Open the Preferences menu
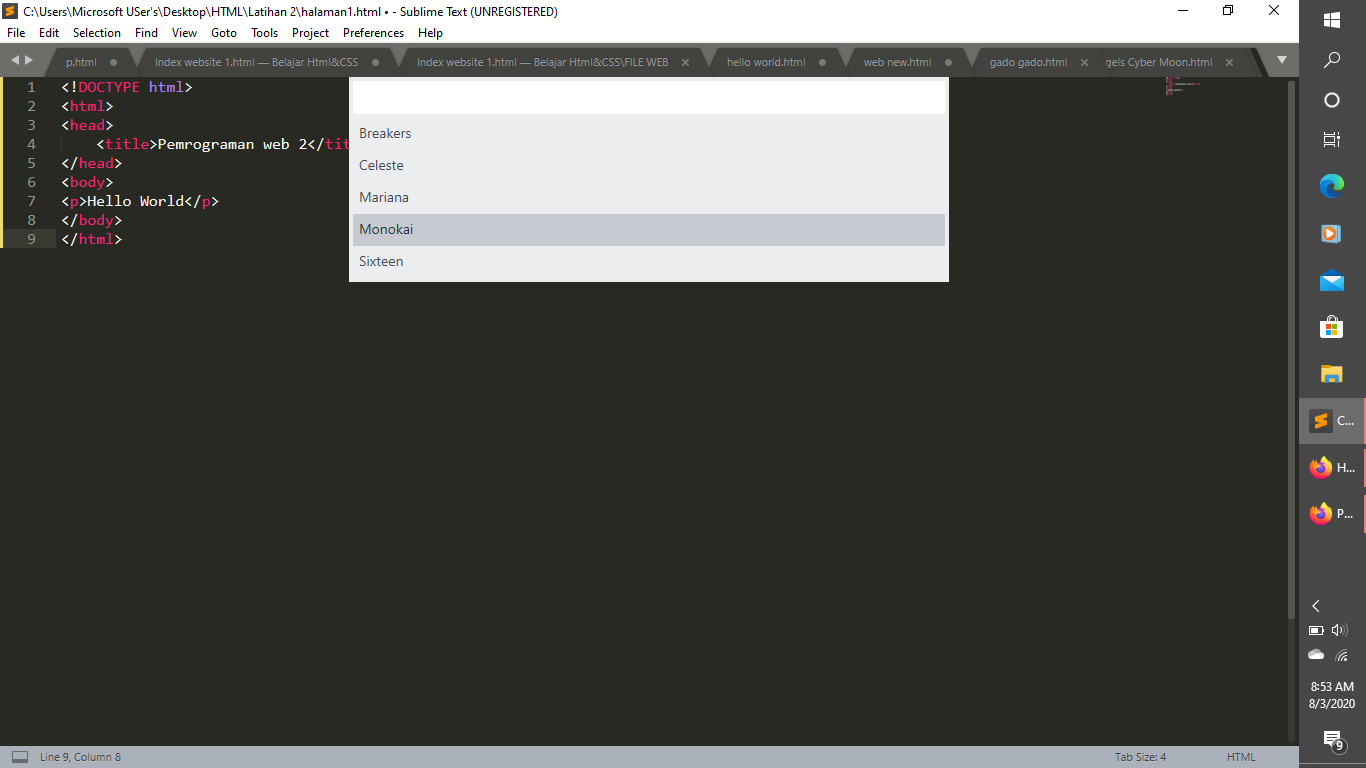Screen dimensions: 1366x768 (374, 33)
